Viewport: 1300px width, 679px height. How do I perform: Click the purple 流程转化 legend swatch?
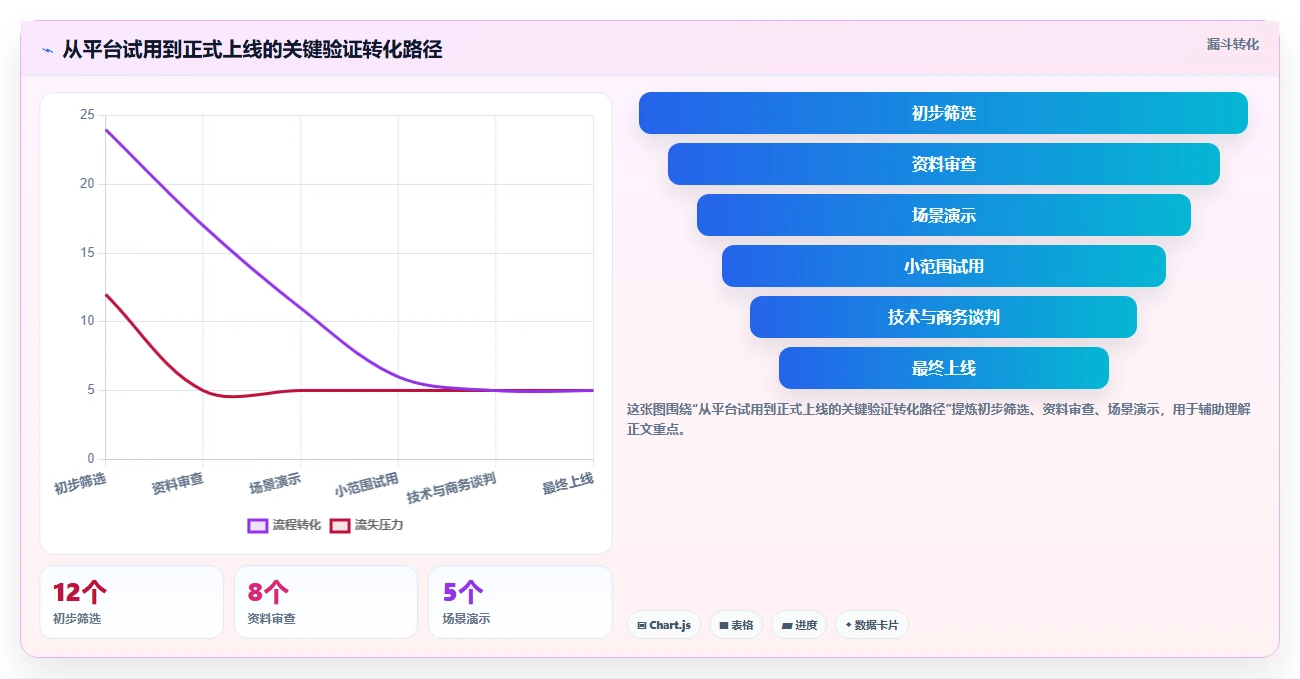pos(258,525)
